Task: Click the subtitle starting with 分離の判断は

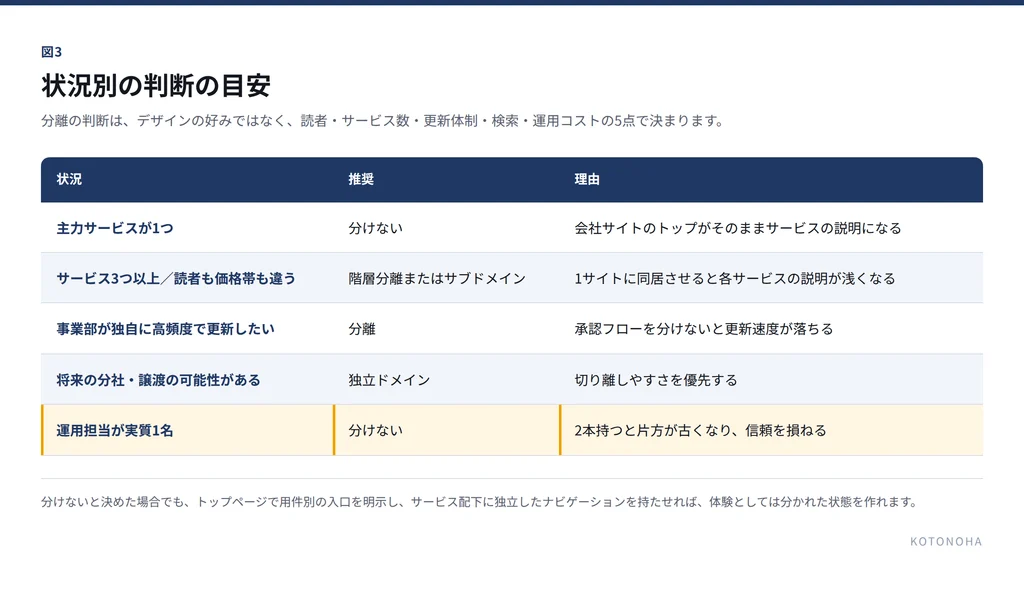Action: [x=383, y=121]
